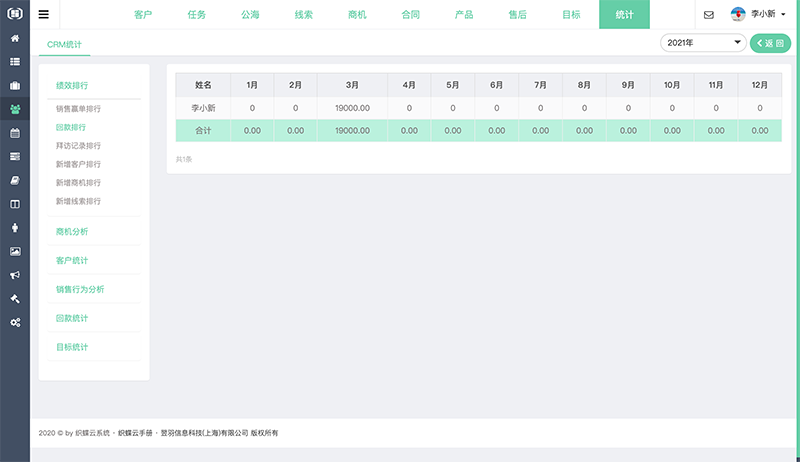Go to the 商机 top menu
The image size is (800, 462).
[357, 15]
